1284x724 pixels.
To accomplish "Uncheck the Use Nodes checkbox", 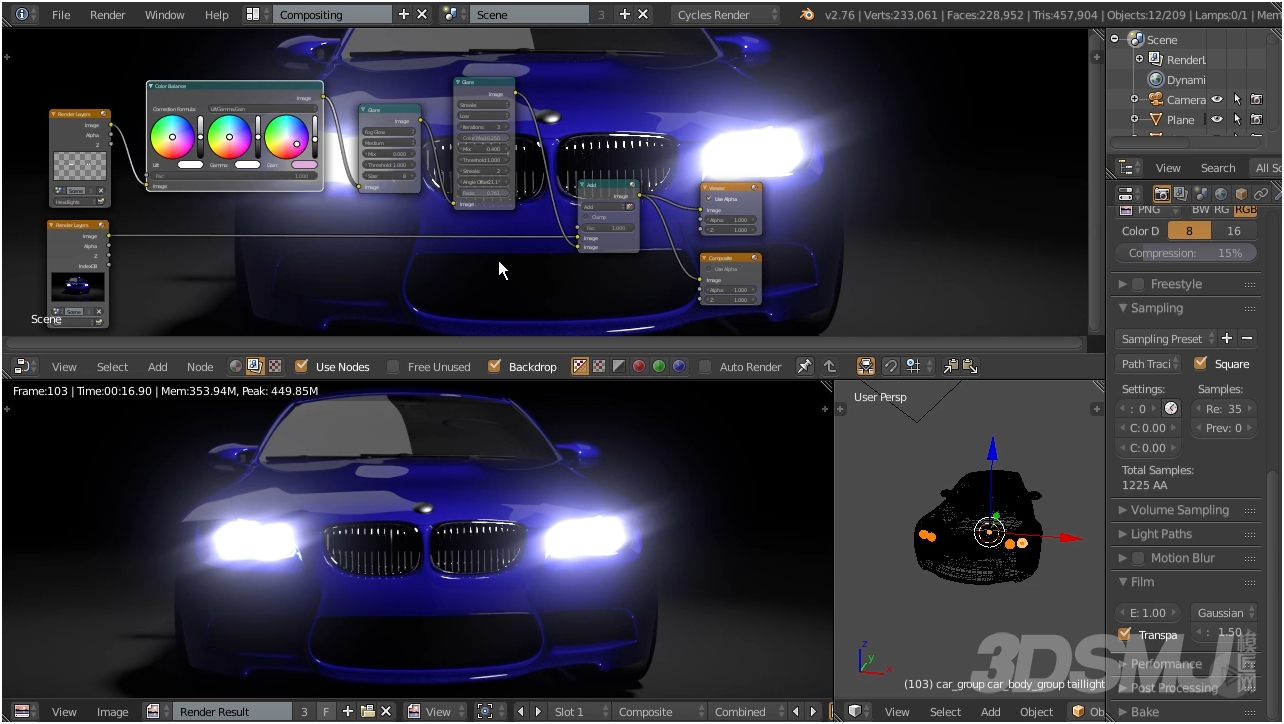I will tap(301, 367).
